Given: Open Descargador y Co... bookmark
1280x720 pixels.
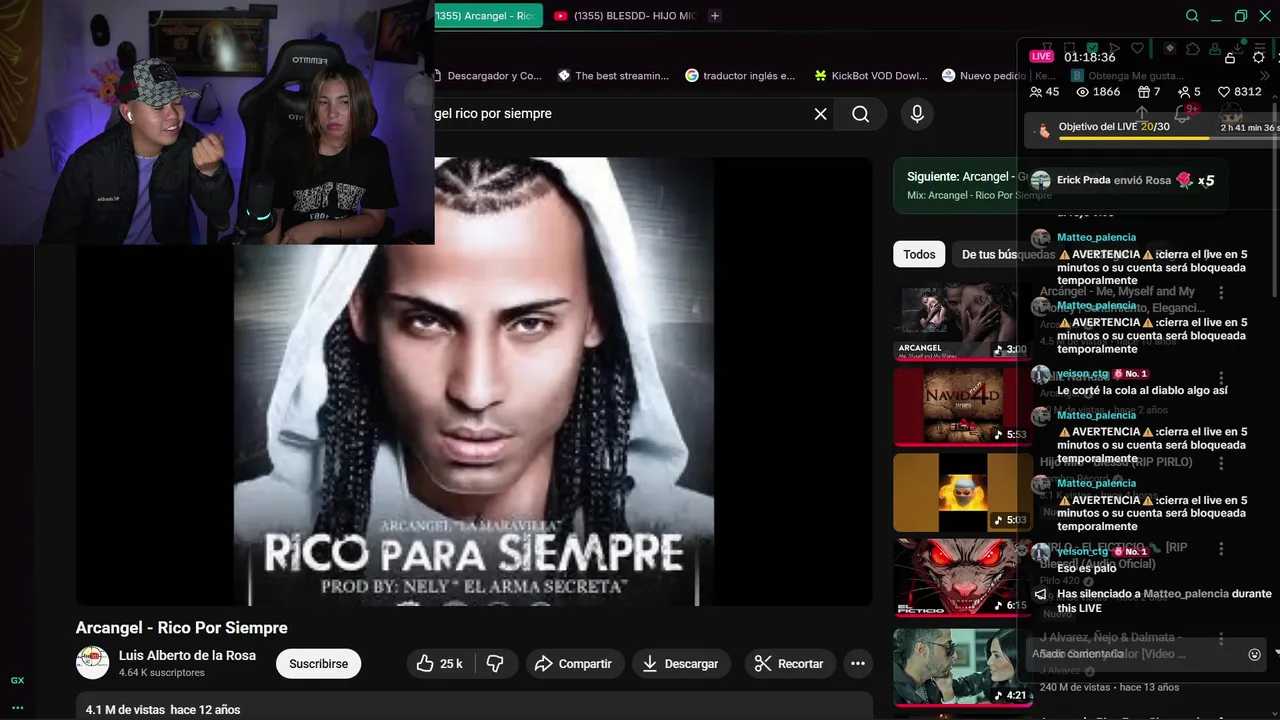Looking at the screenshot, I should coord(488,76).
